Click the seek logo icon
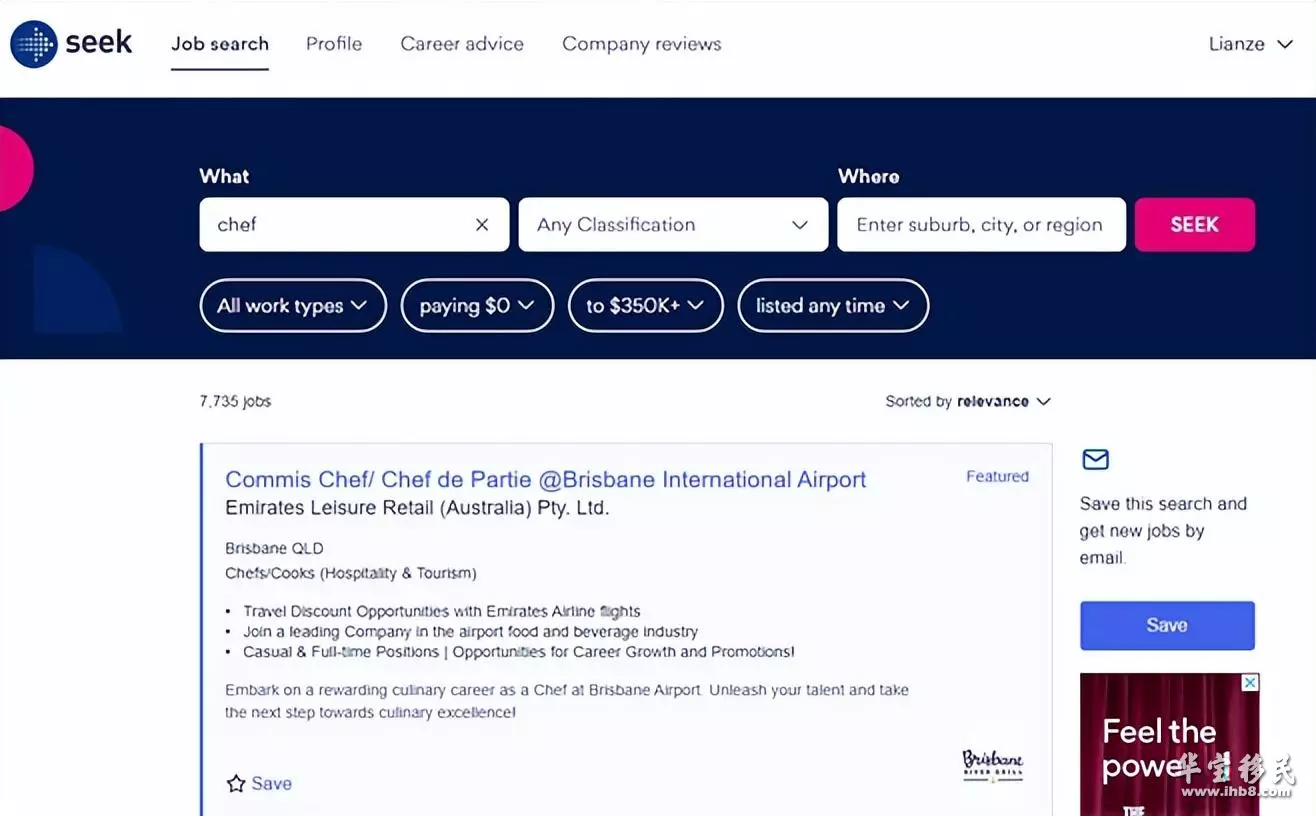Image resolution: width=1316 pixels, height=816 pixels. [33, 44]
